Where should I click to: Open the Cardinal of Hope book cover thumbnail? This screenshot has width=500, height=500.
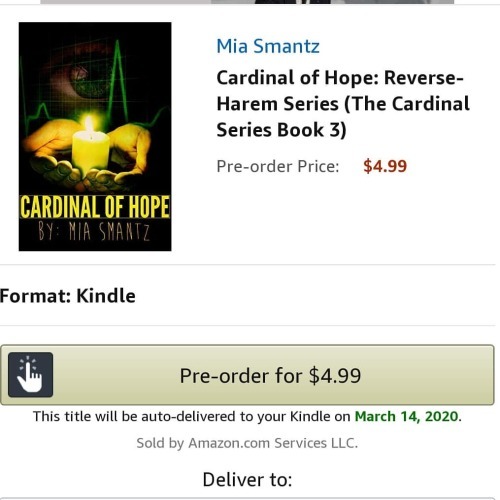tap(95, 137)
